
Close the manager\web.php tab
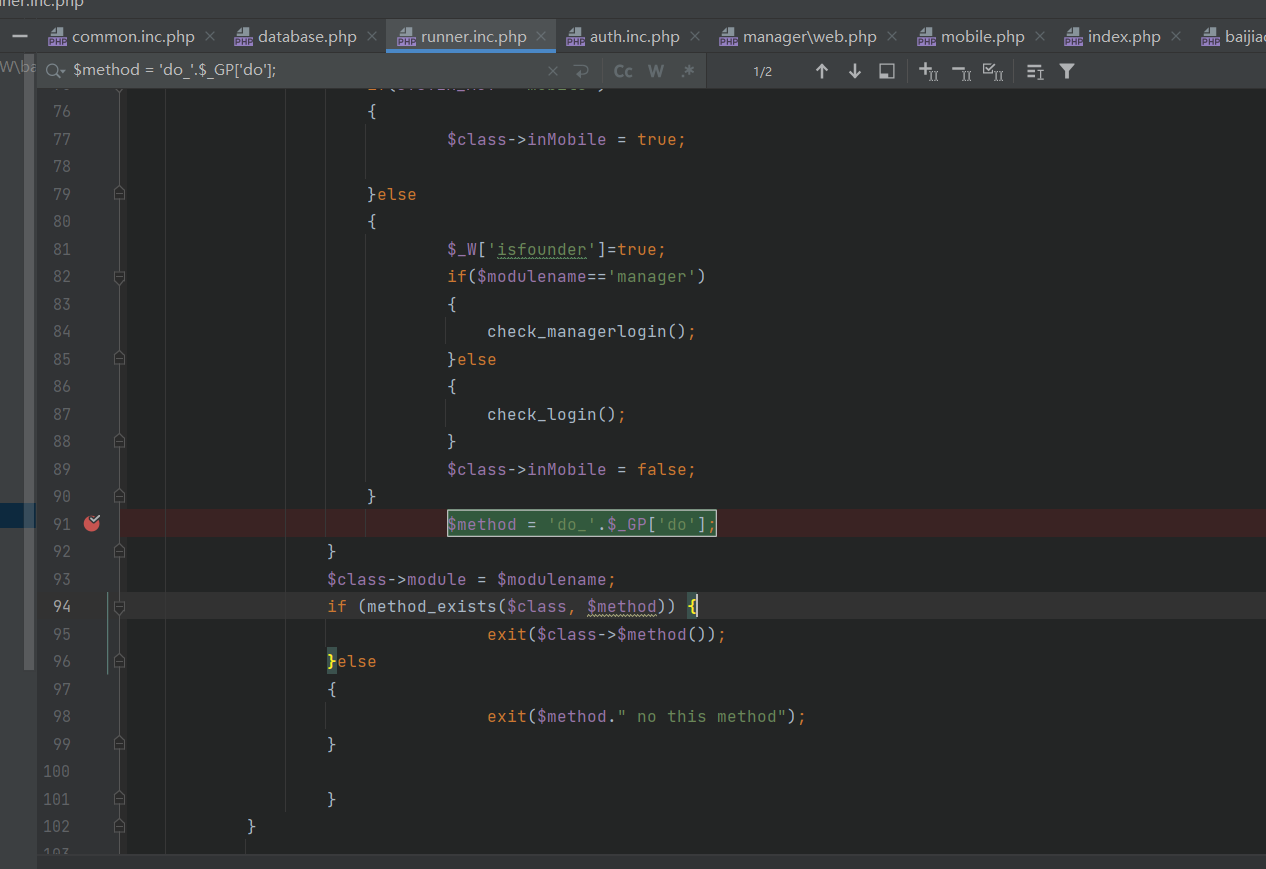coord(892,36)
